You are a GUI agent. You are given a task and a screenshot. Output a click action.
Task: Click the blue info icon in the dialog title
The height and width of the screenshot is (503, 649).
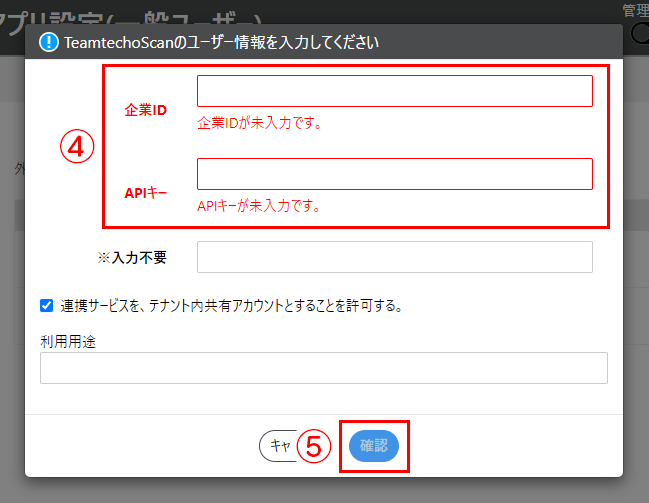click(49, 42)
